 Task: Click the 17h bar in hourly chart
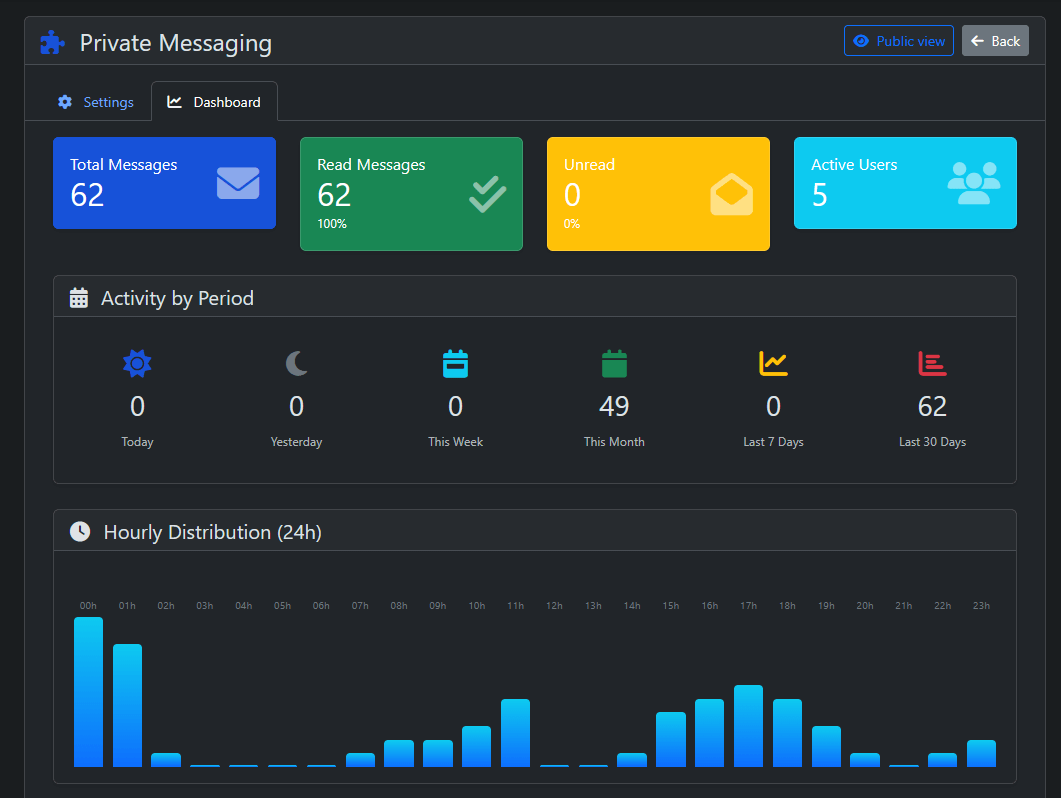point(748,726)
